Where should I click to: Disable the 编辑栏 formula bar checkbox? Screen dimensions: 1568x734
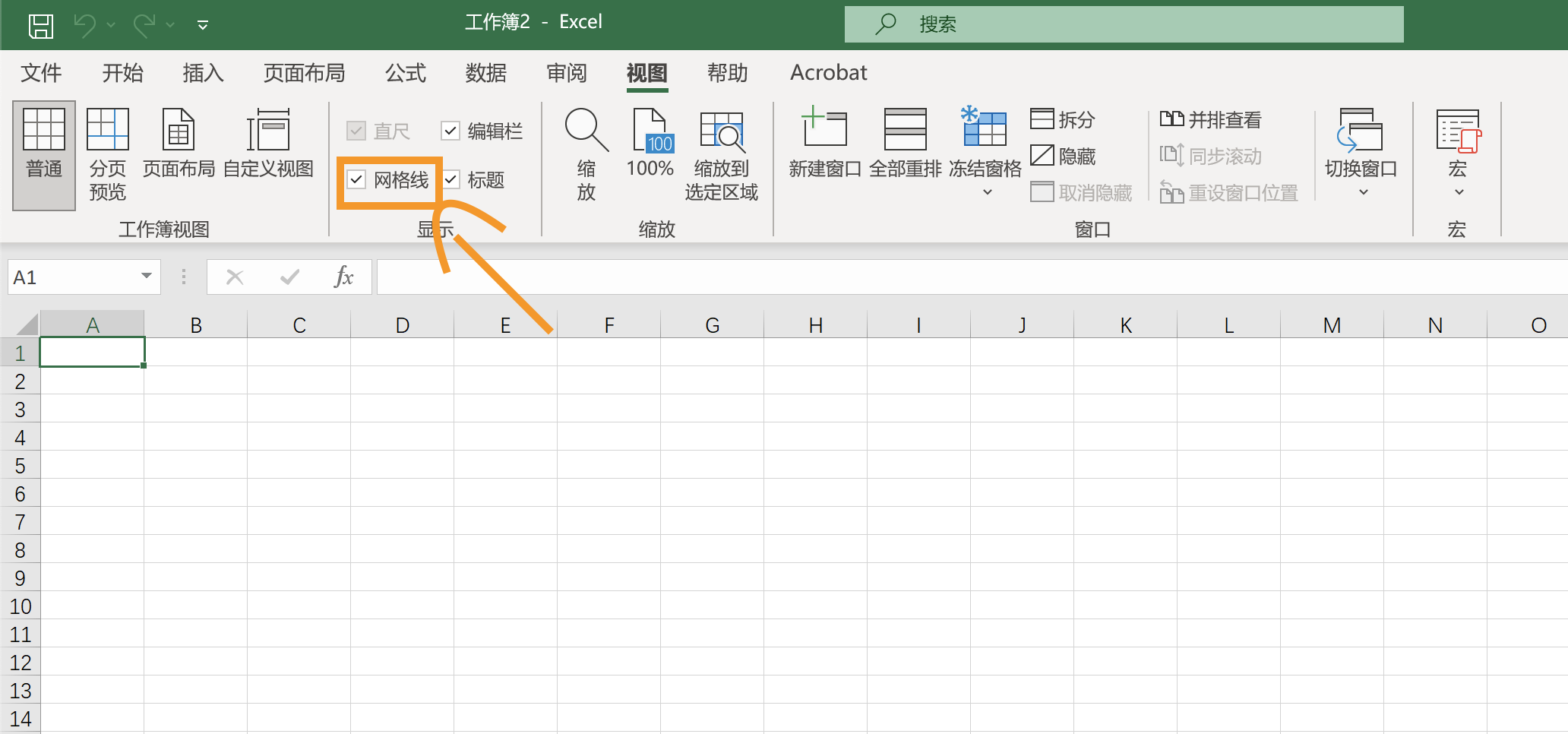pyautogui.click(x=450, y=130)
